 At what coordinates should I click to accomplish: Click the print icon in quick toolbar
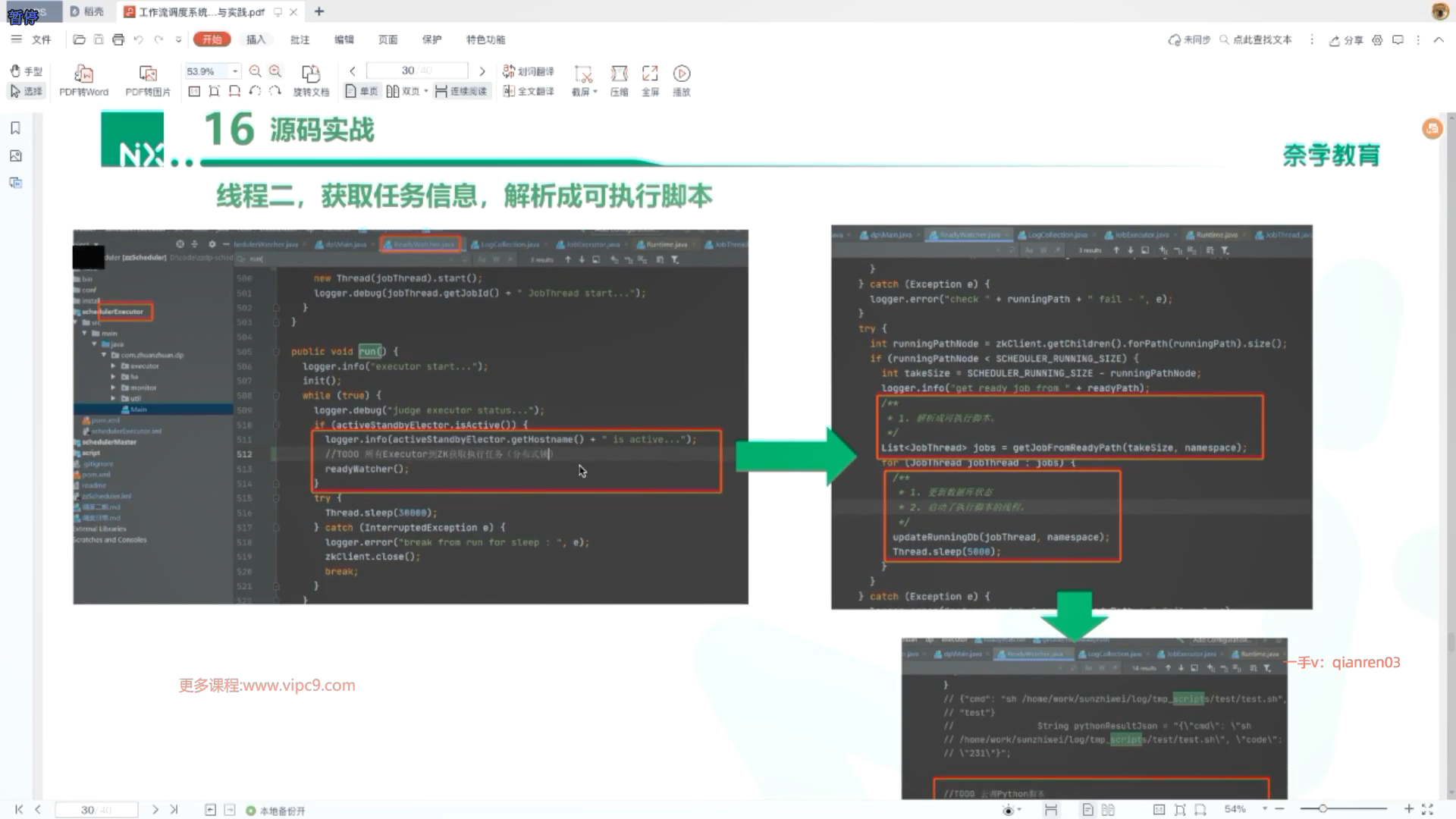pos(118,39)
